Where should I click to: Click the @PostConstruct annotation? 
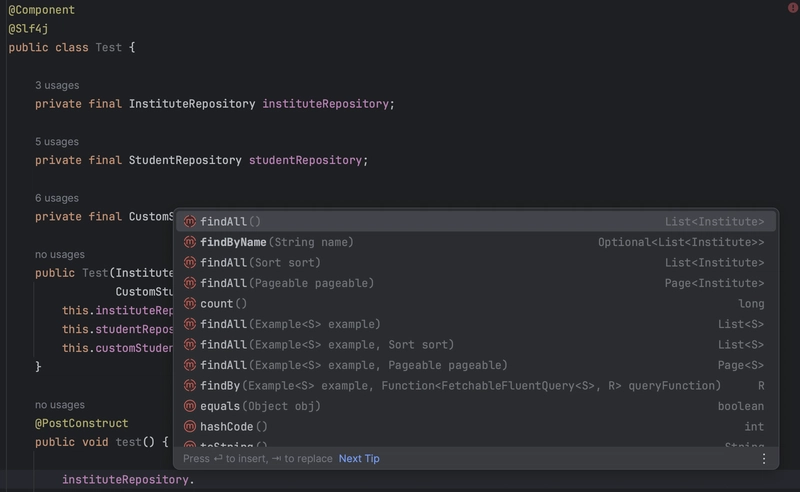(82, 423)
